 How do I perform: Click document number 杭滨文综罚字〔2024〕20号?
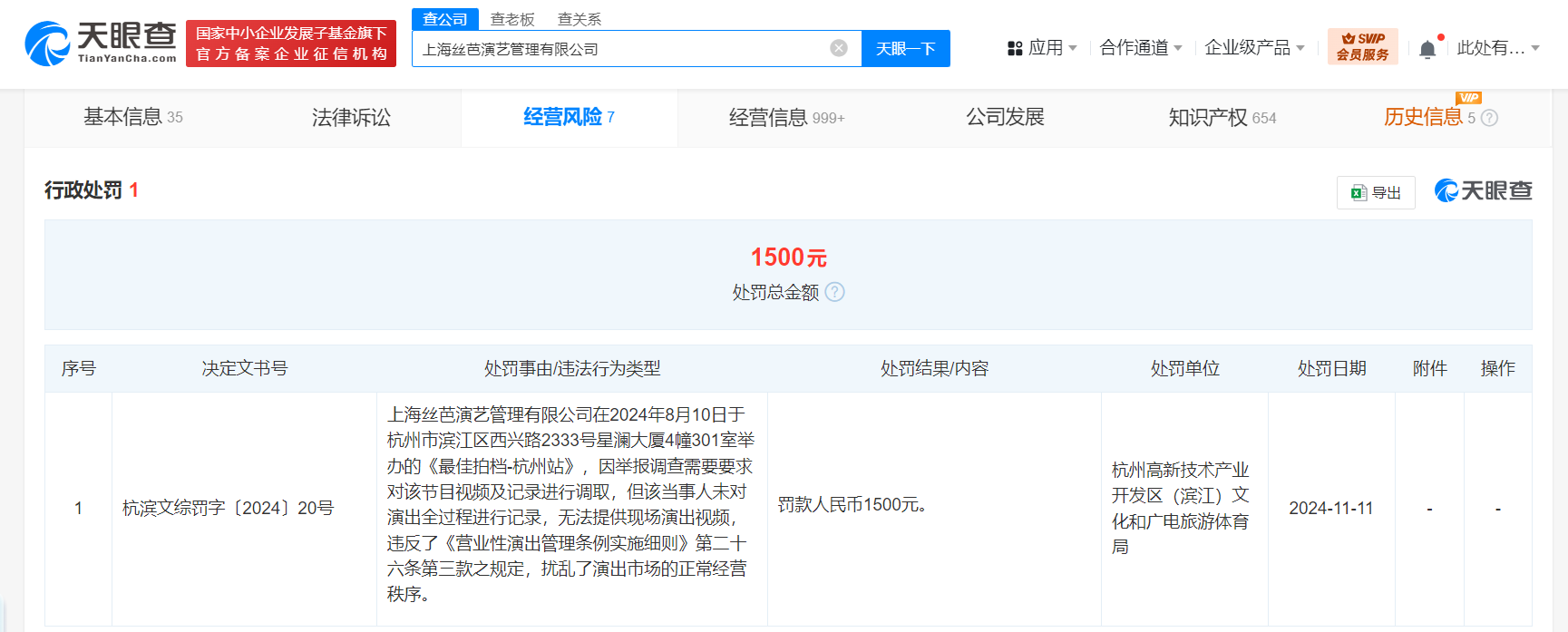229,508
